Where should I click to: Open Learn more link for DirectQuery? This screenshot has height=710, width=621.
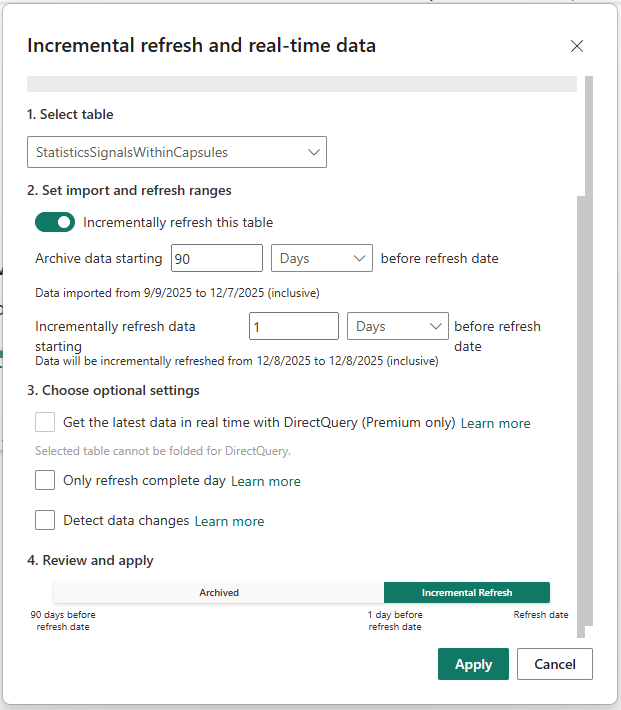(495, 423)
